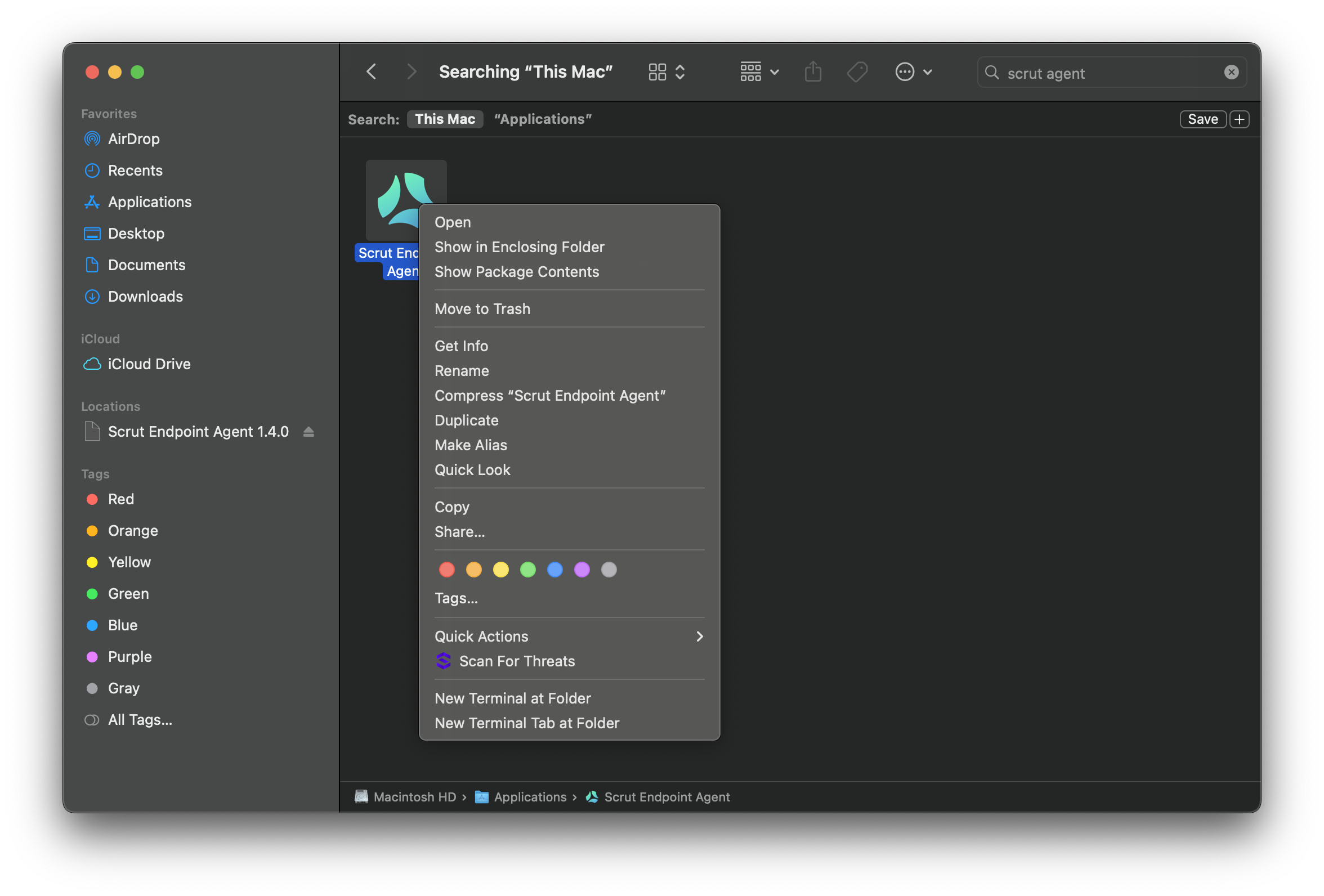This screenshot has width=1324, height=896.
Task: Click the magnifying glass search icon
Action: (991, 73)
